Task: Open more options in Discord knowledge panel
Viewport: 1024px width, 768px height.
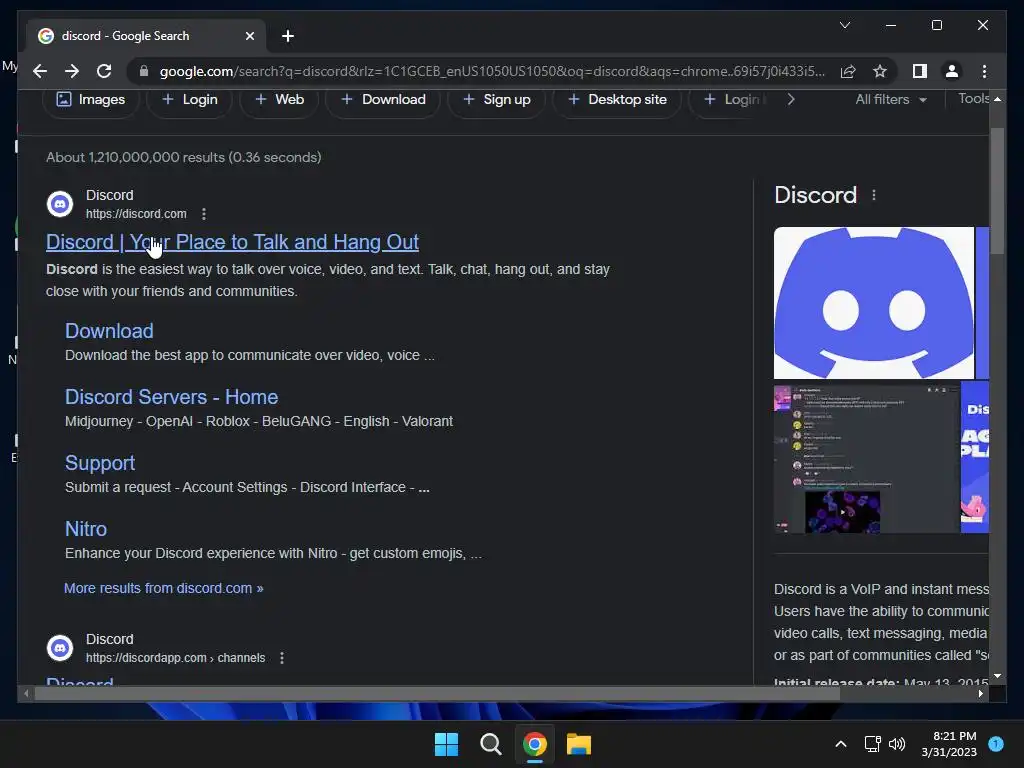Action: tap(874, 195)
